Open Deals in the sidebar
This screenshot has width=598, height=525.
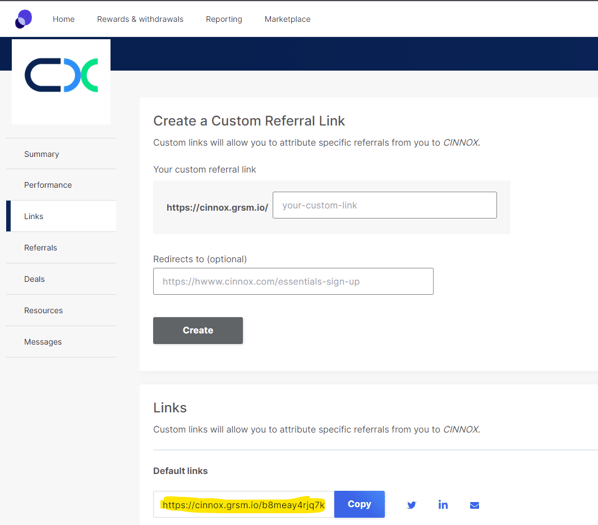(x=61, y=279)
